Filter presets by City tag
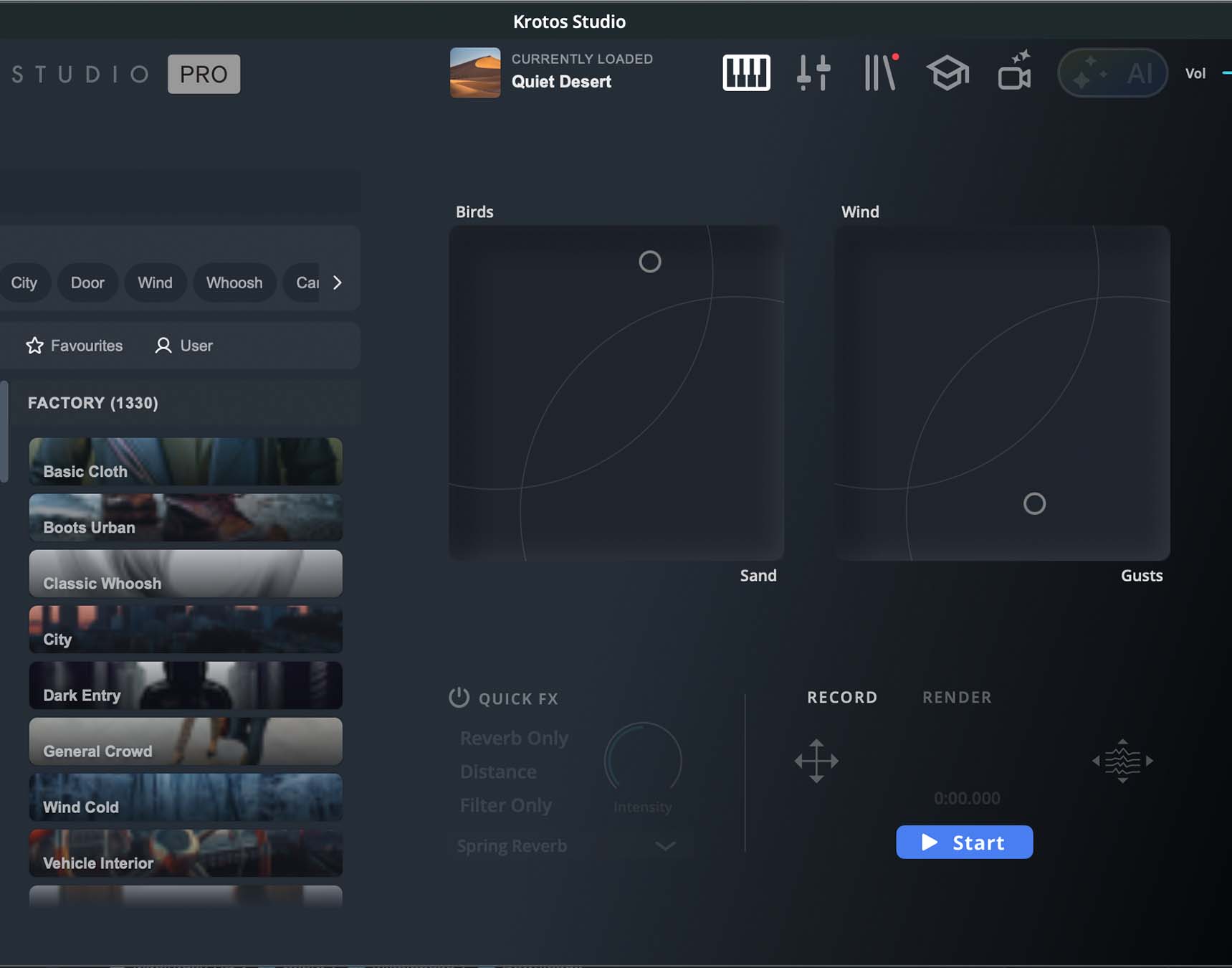This screenshot has width=1232, height=968. pyautogui.click(x=24, y=283)
